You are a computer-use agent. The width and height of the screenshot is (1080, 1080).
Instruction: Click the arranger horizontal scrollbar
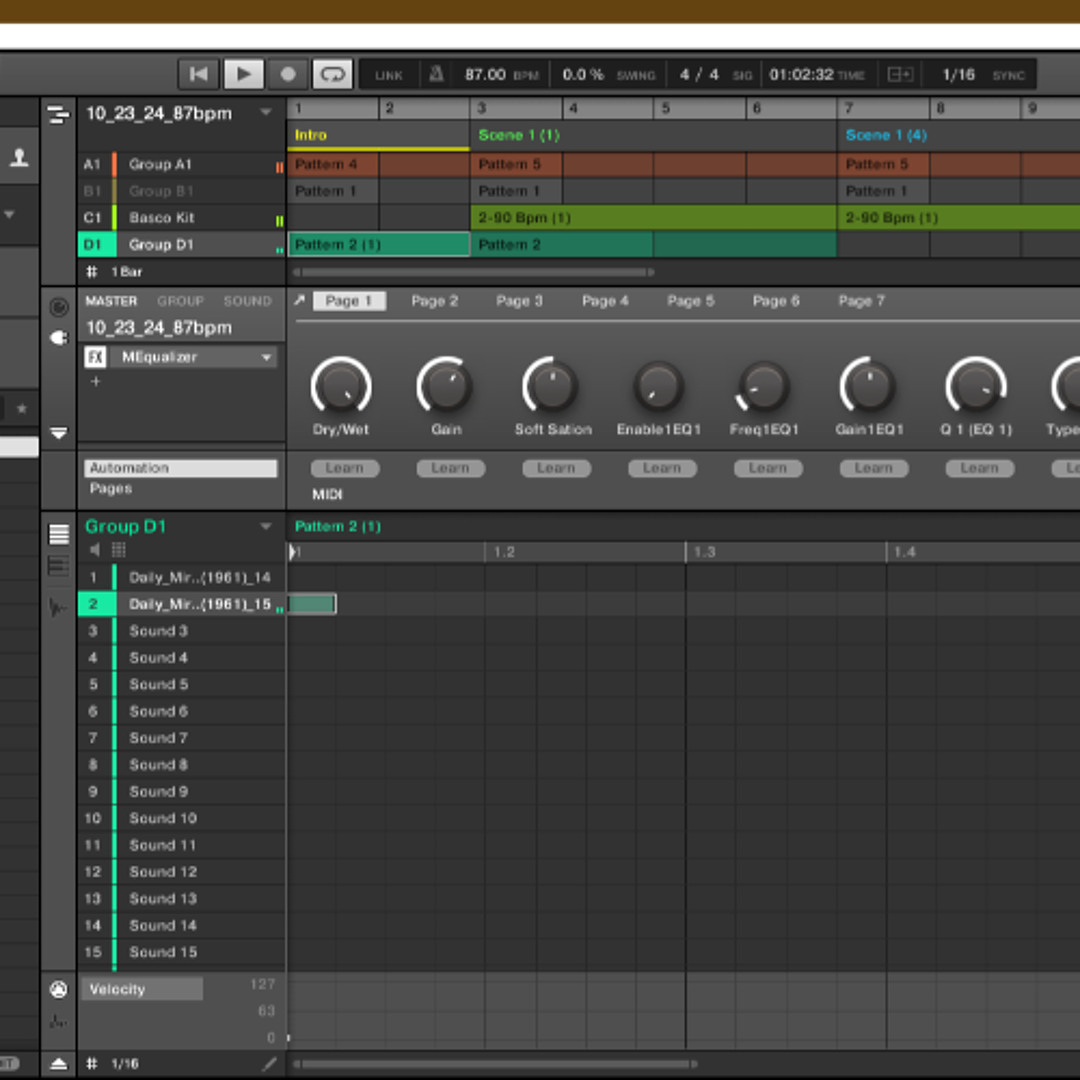(x=474, y=272)
